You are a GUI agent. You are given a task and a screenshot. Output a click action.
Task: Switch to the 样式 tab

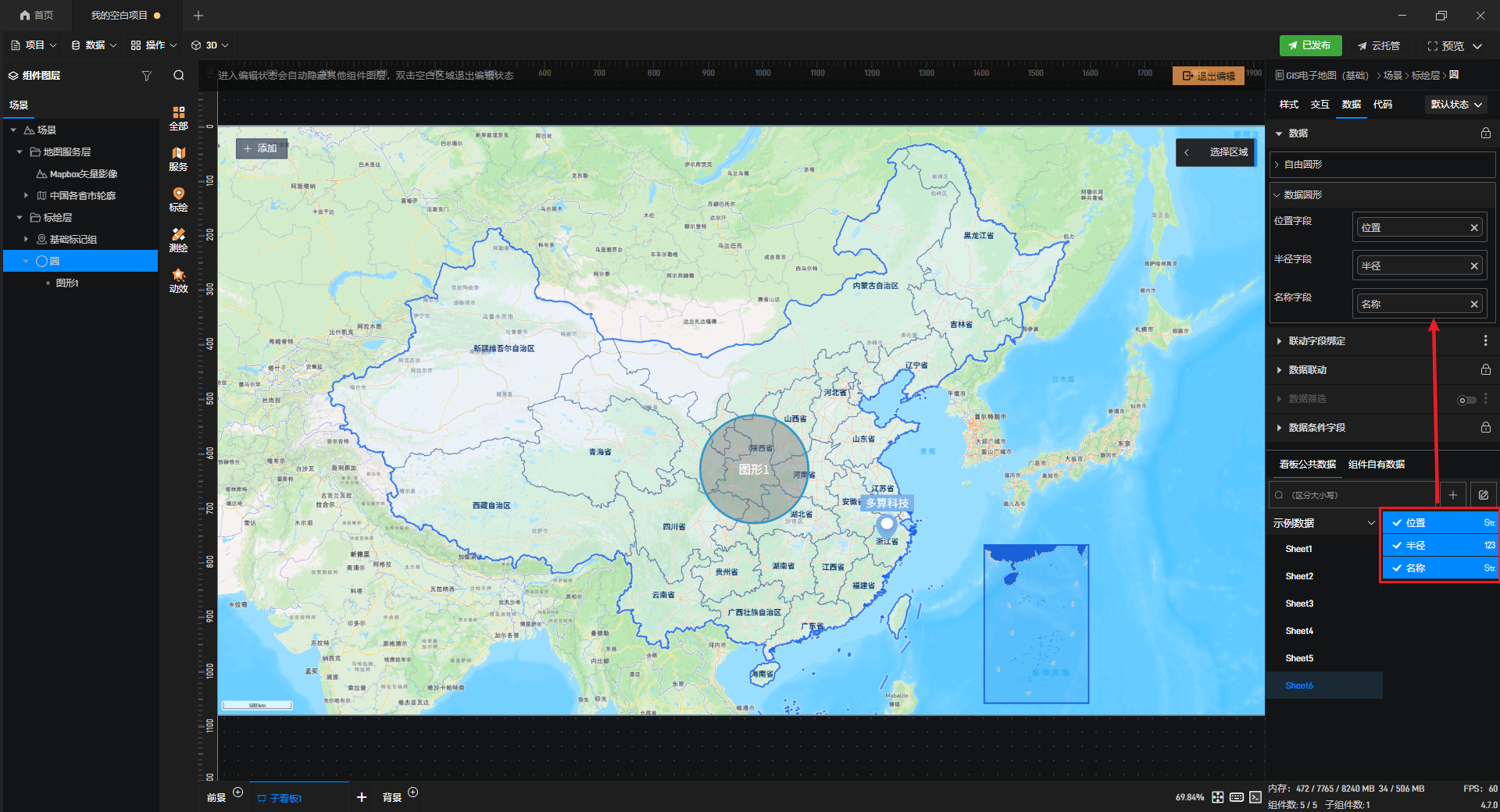[1288, 105]
